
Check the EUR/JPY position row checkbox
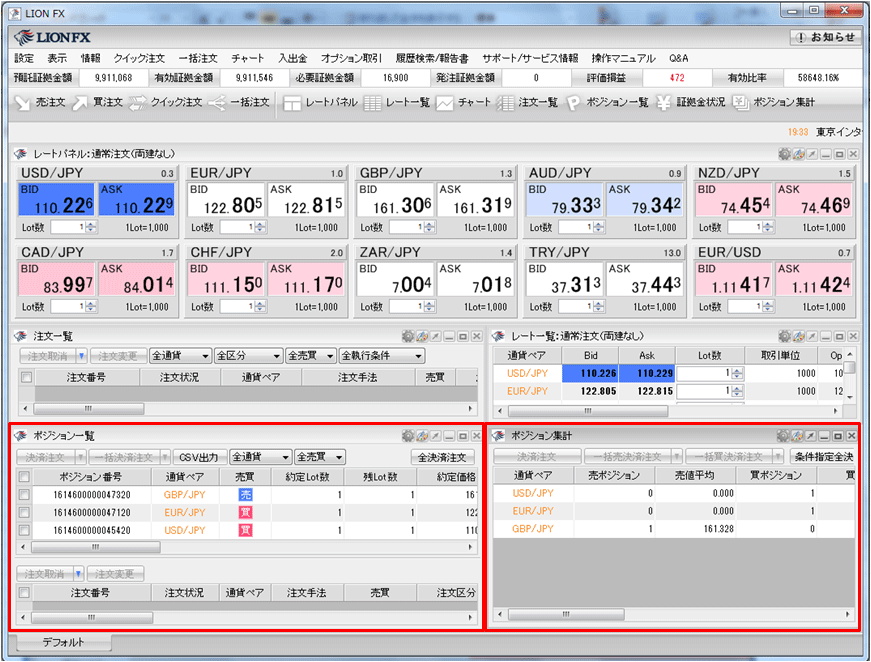pyautogui.click(x=24, y=512)
